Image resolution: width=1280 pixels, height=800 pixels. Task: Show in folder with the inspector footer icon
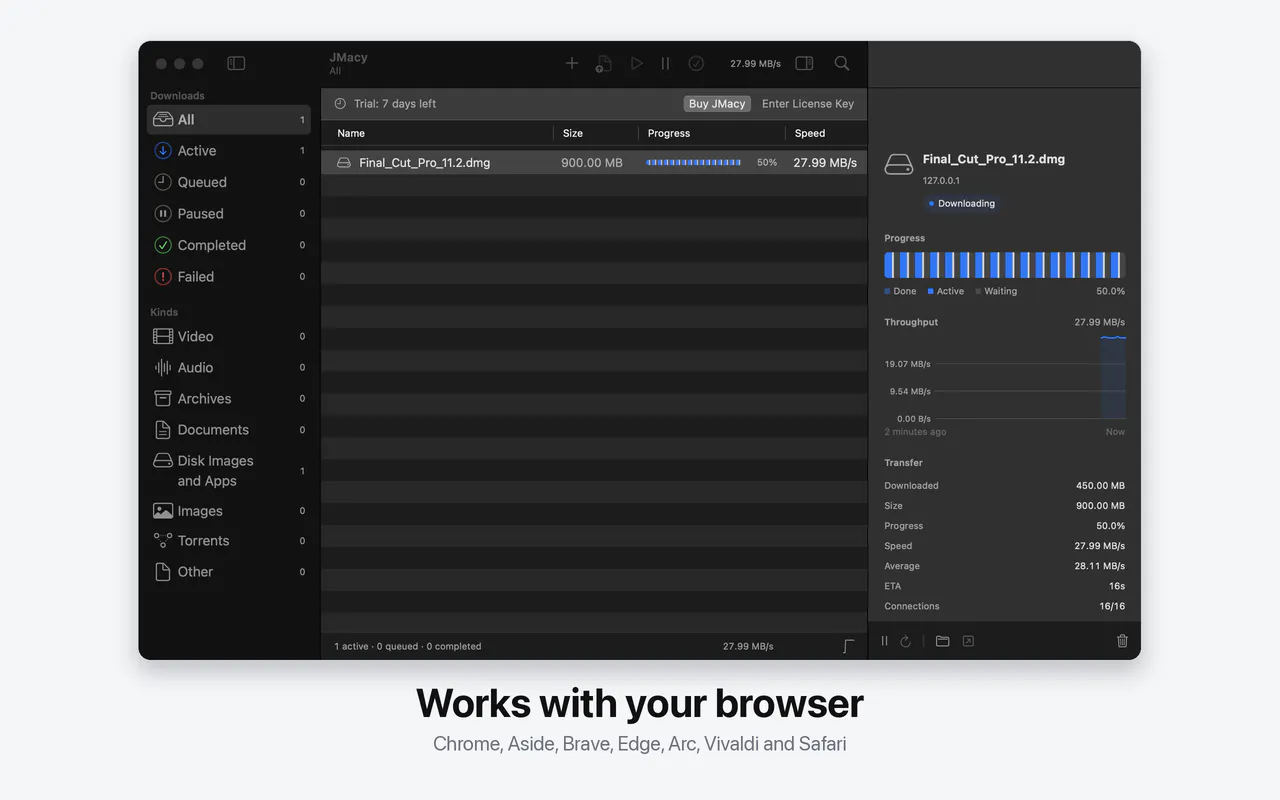(942, 641)
